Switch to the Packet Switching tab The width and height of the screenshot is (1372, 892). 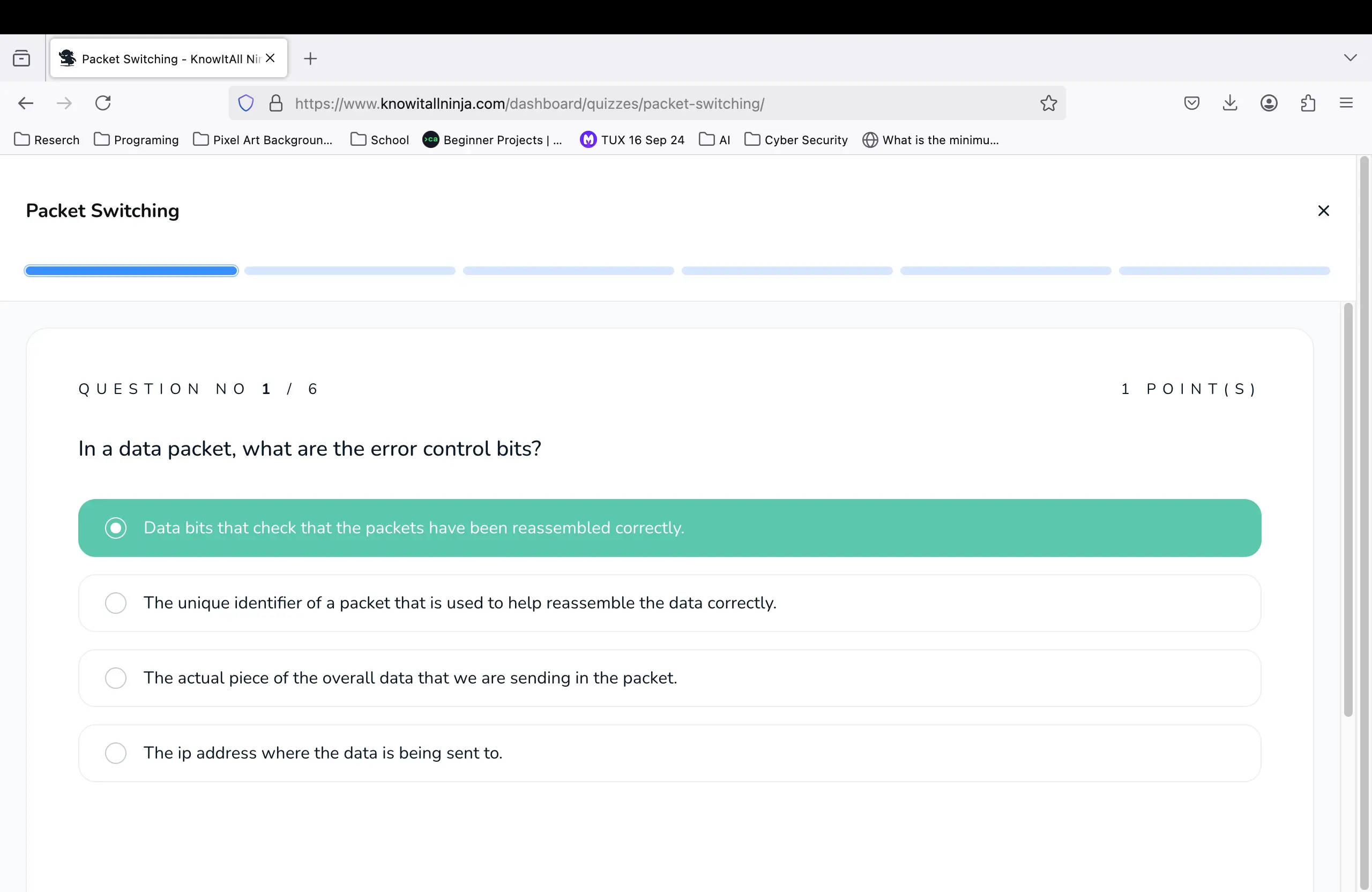161,58
